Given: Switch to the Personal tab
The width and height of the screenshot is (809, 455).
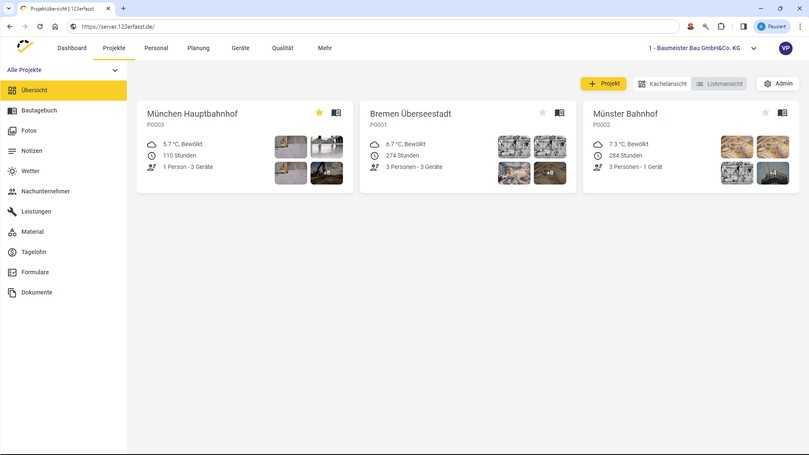Looking at the screenshot, I should pyautogui.click(x=156, y=48).
